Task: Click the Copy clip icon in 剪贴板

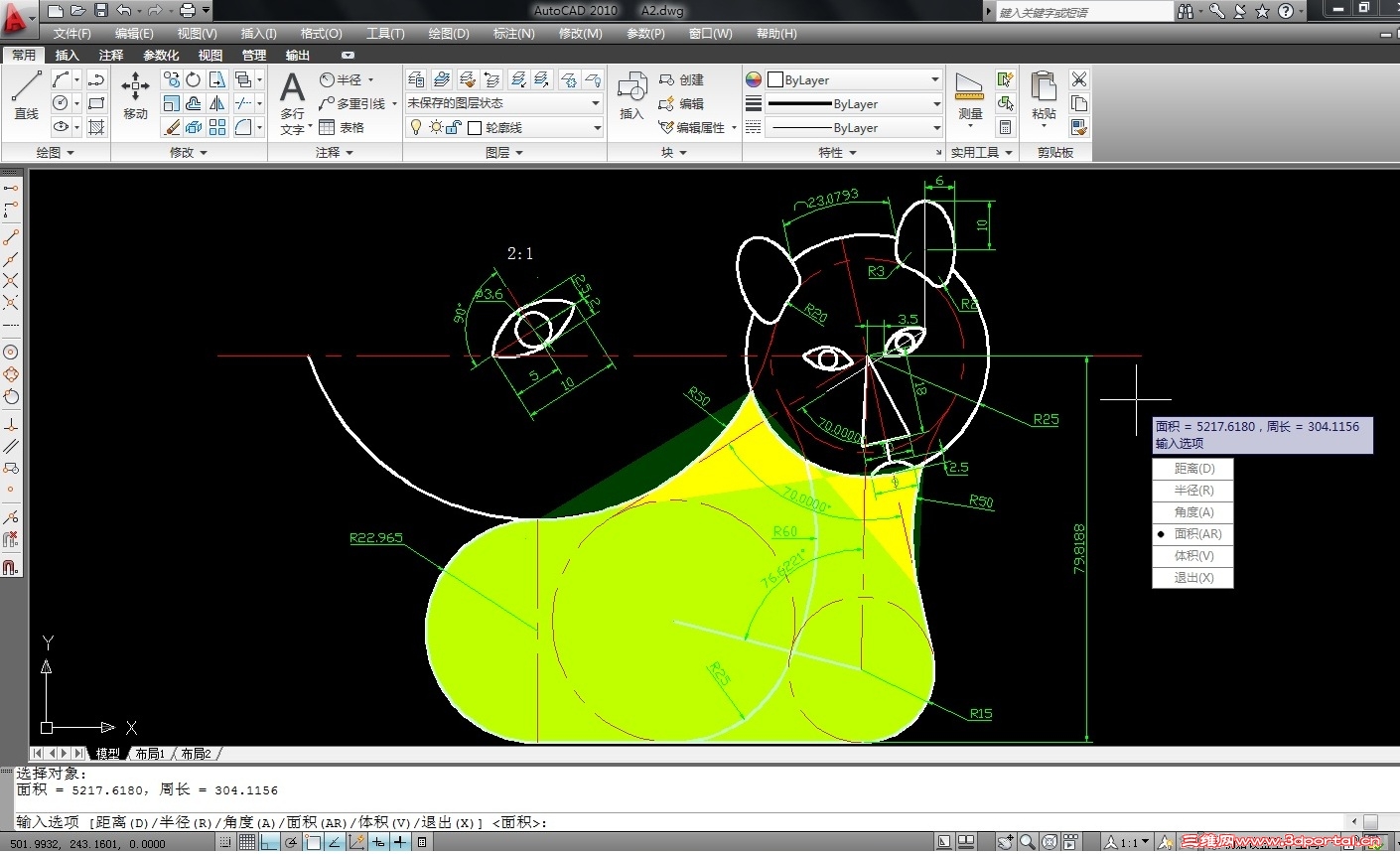Action: tap(1079, 103)
